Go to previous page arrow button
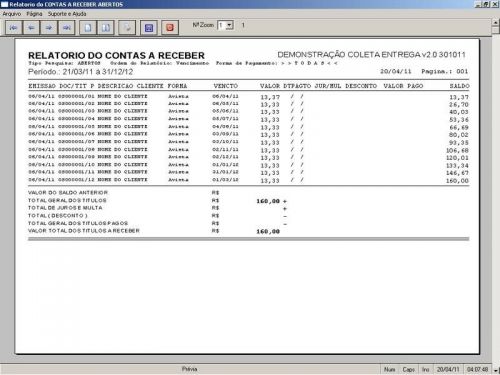The height and width of the screenshot is (375, 500). click(31, 27)
